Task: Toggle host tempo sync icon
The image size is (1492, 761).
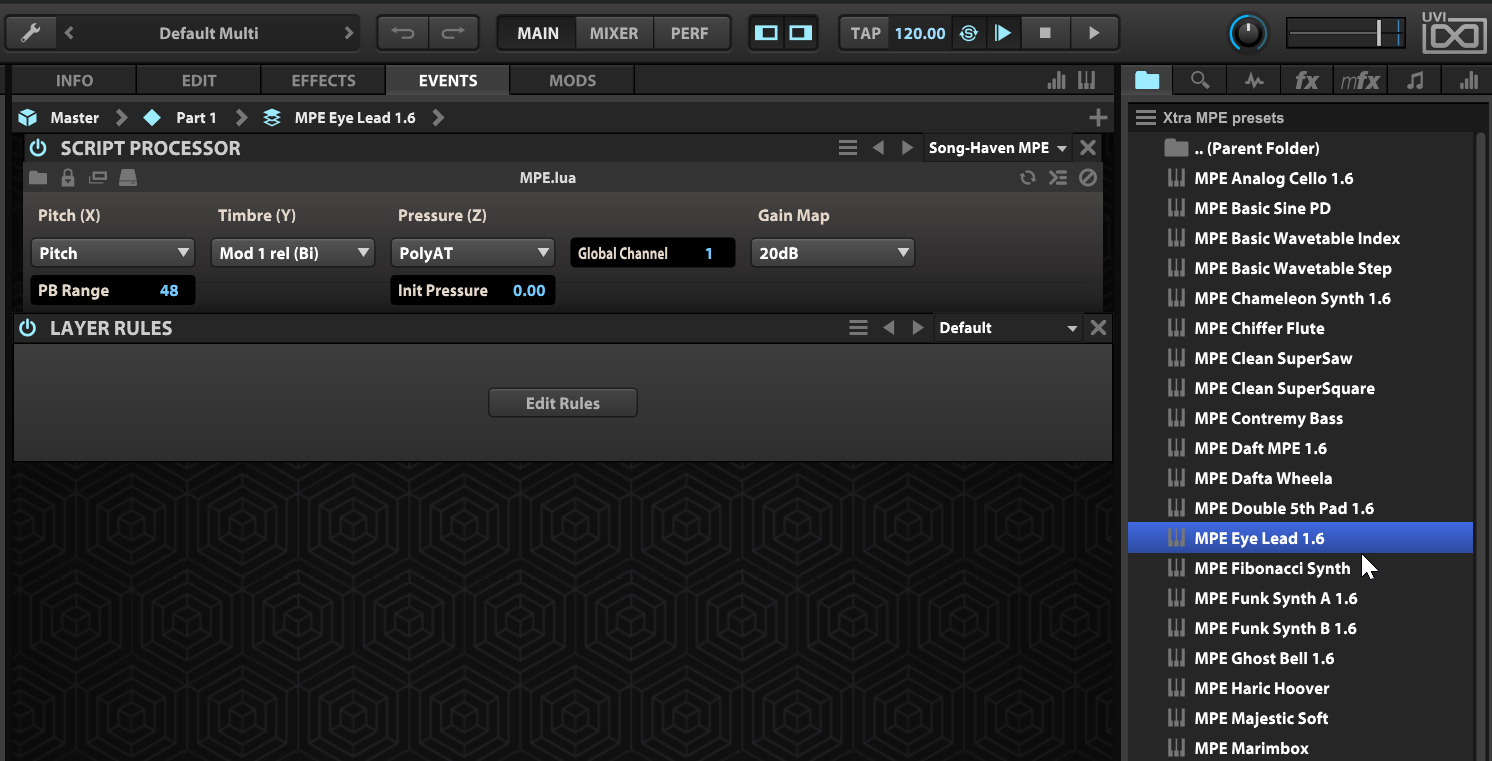Action: (968, 33)
